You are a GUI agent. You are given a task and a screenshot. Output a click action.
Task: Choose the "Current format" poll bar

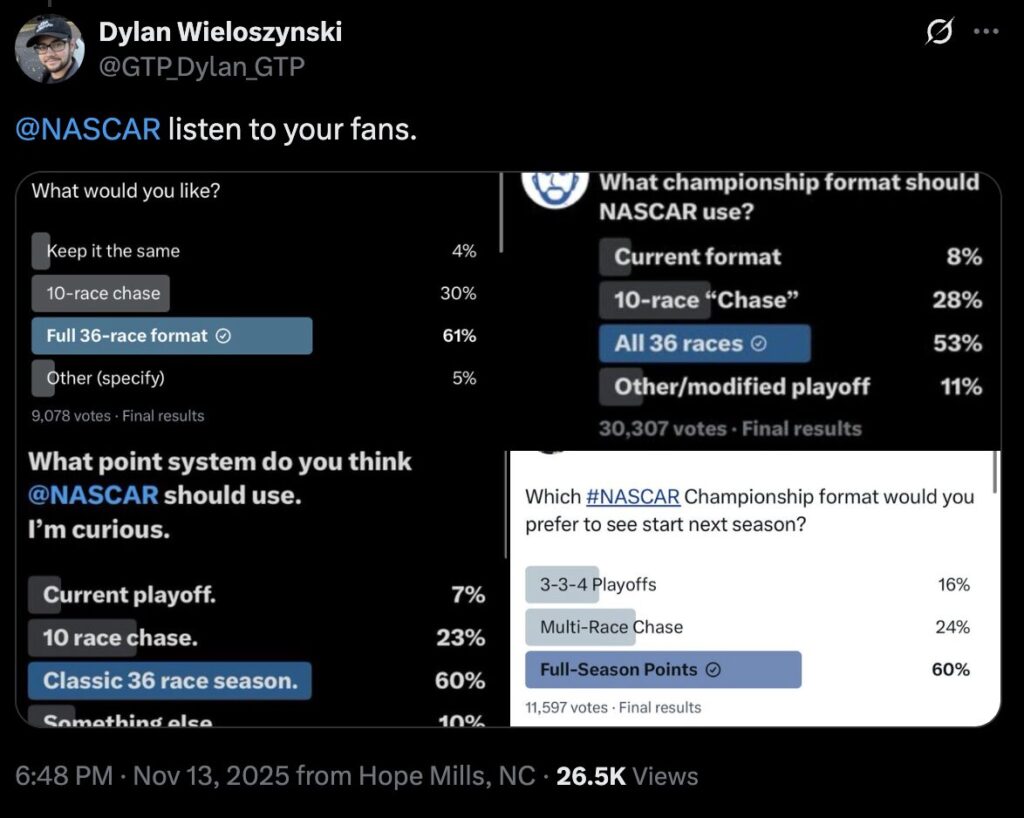tap(697, 257)
